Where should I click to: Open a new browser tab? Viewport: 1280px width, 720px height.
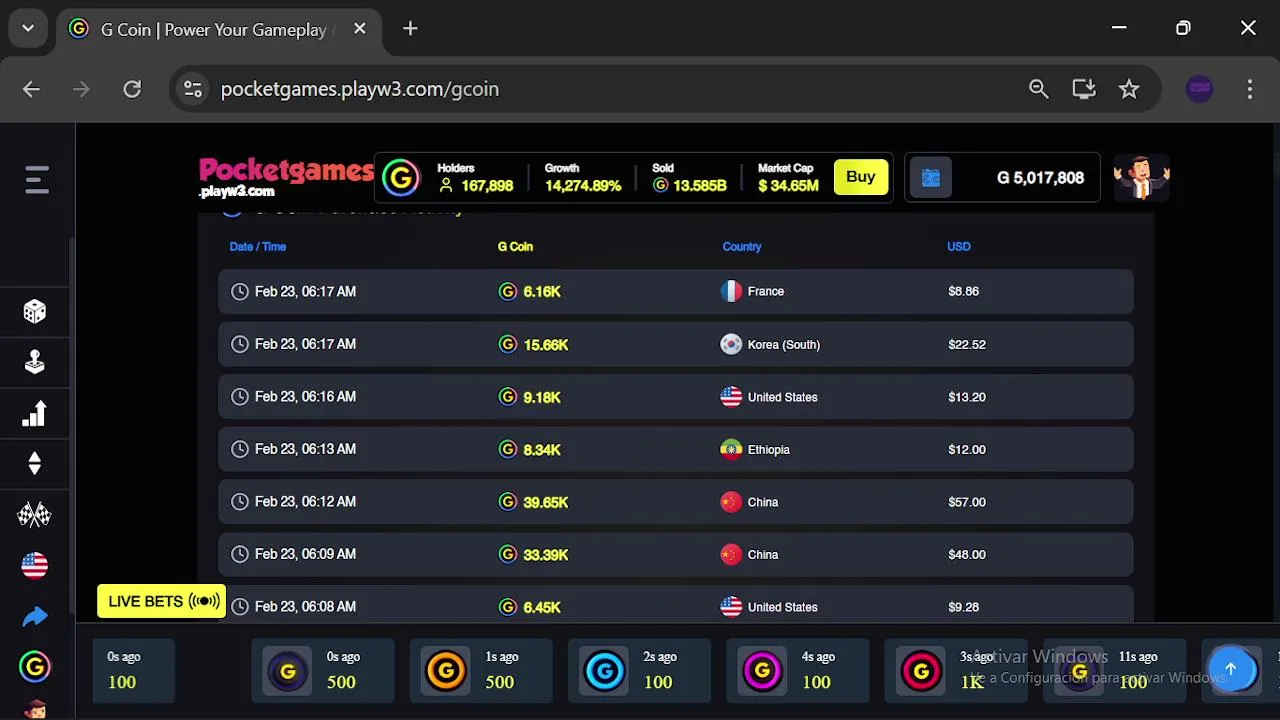tap(410, 29)
